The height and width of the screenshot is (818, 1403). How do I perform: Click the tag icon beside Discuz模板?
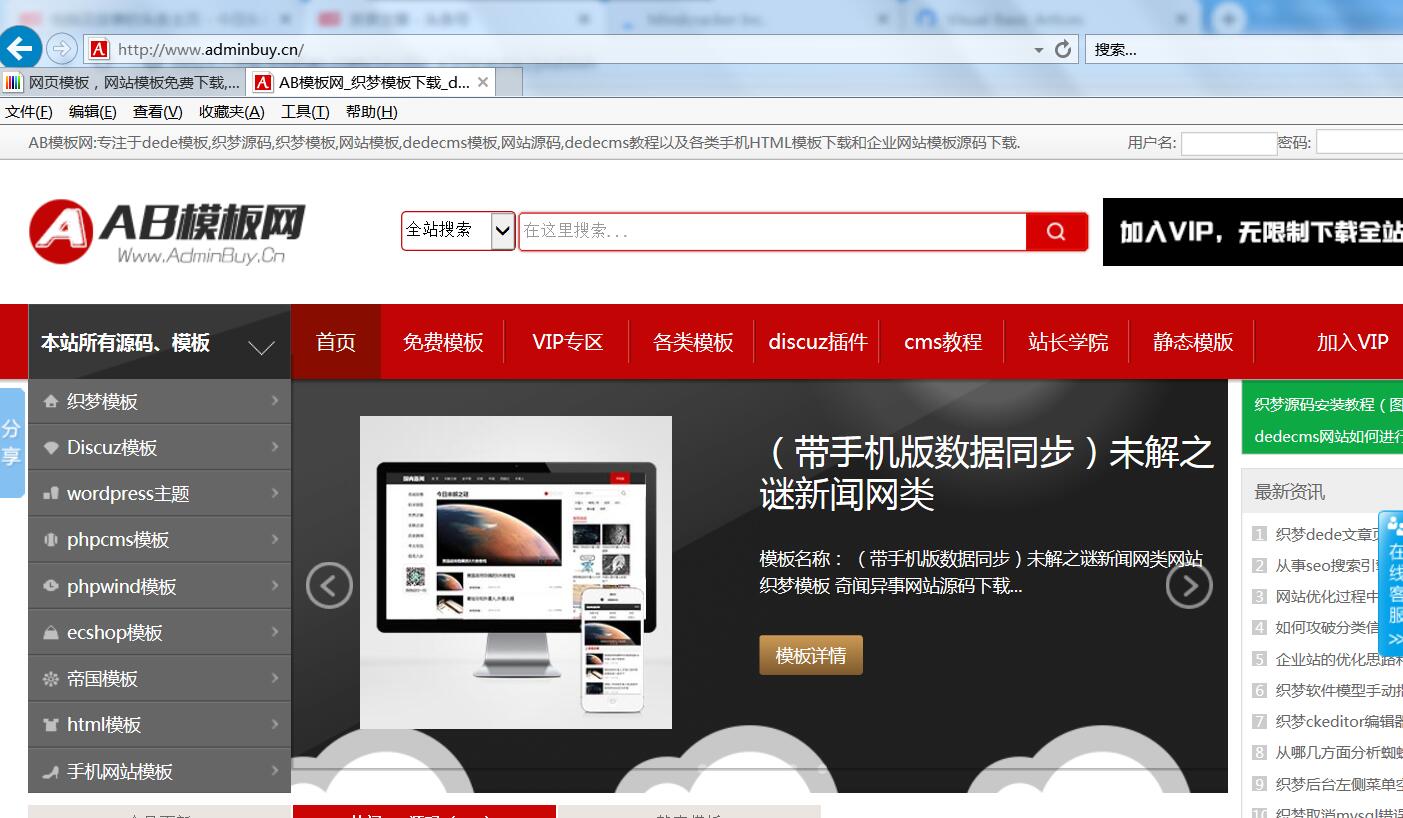click(51, 446)
